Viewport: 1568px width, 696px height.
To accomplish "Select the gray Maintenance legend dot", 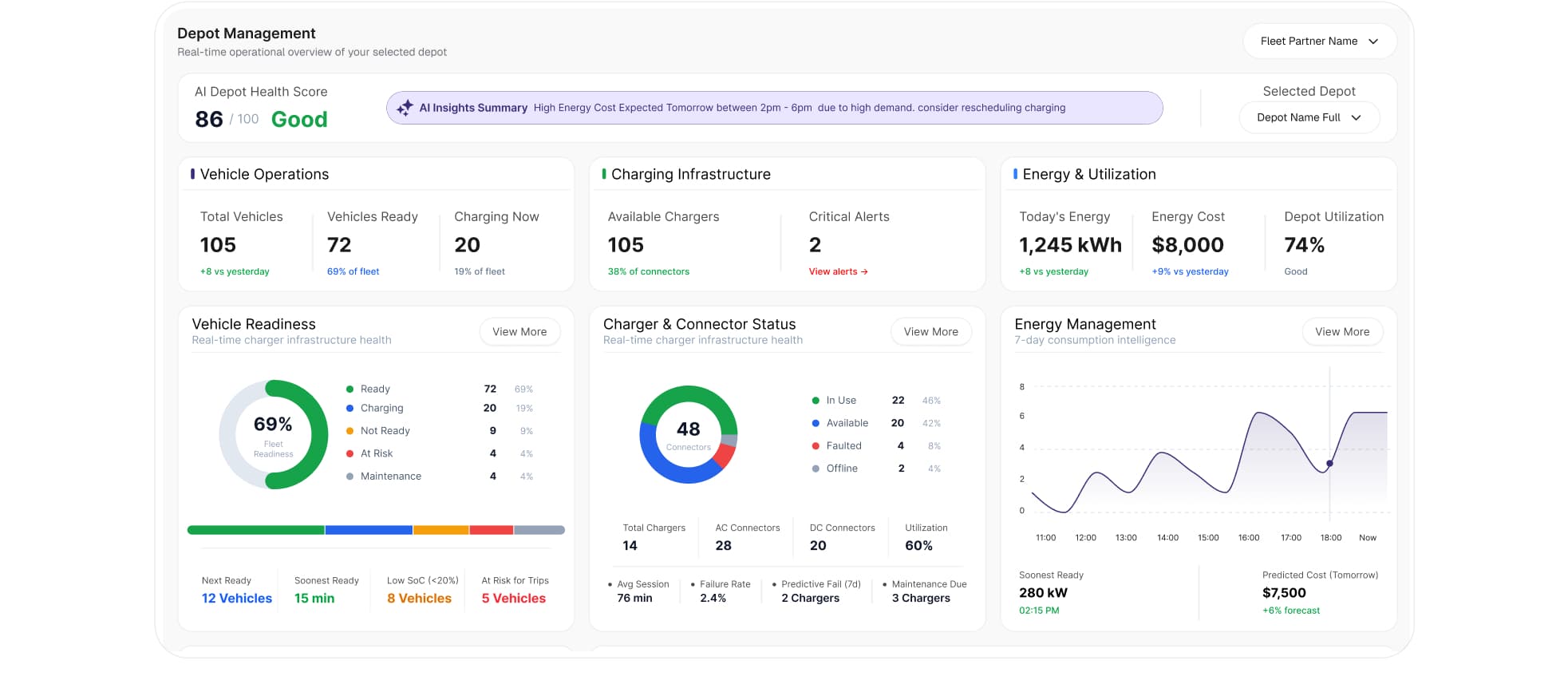I will point(350,477).
